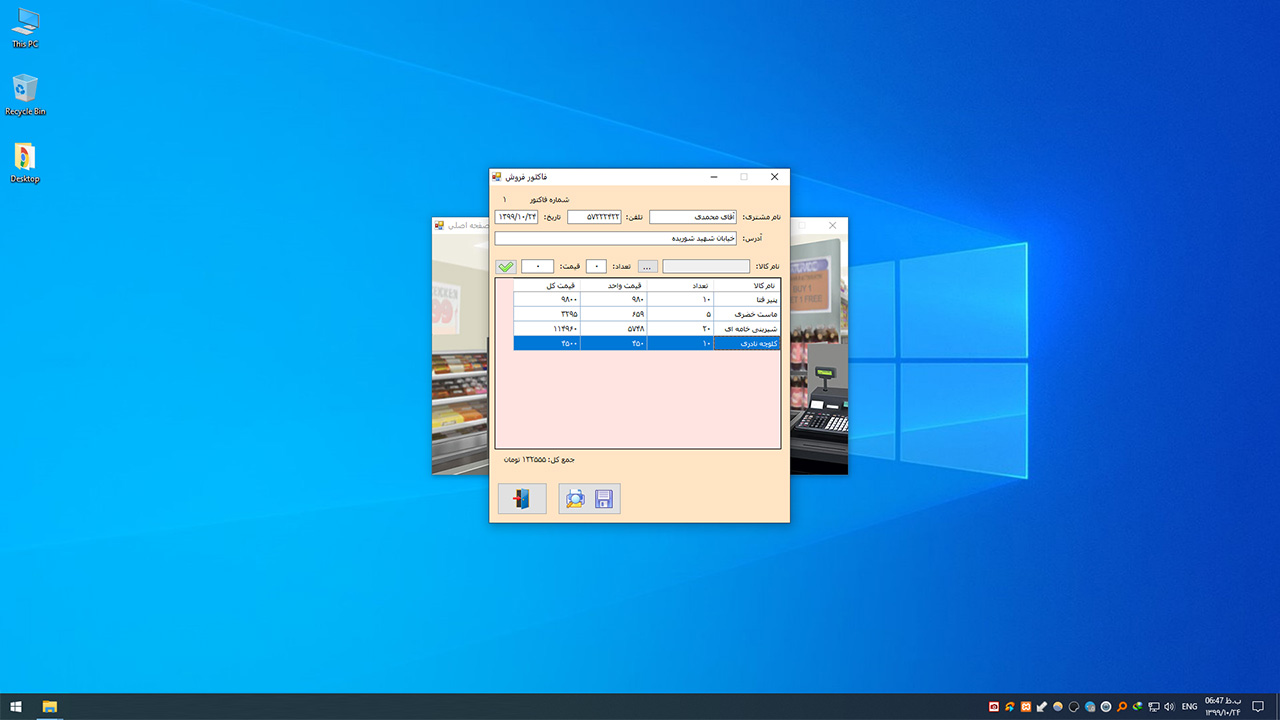The image size is (1280, 720).
Task: Click the grand total 'جمع کل' text
Action: [539, 460]
